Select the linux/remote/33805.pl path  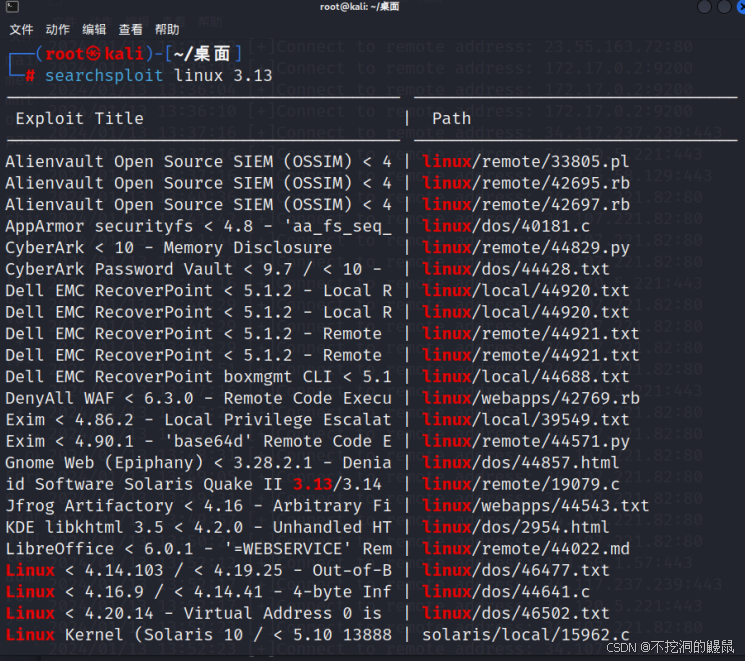click(x=526, y=161)
